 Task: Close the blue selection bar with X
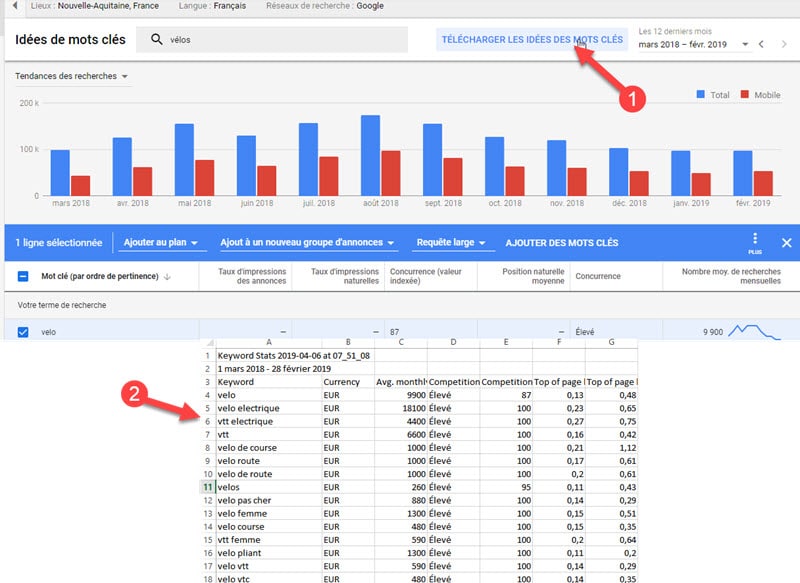point(786,243)
